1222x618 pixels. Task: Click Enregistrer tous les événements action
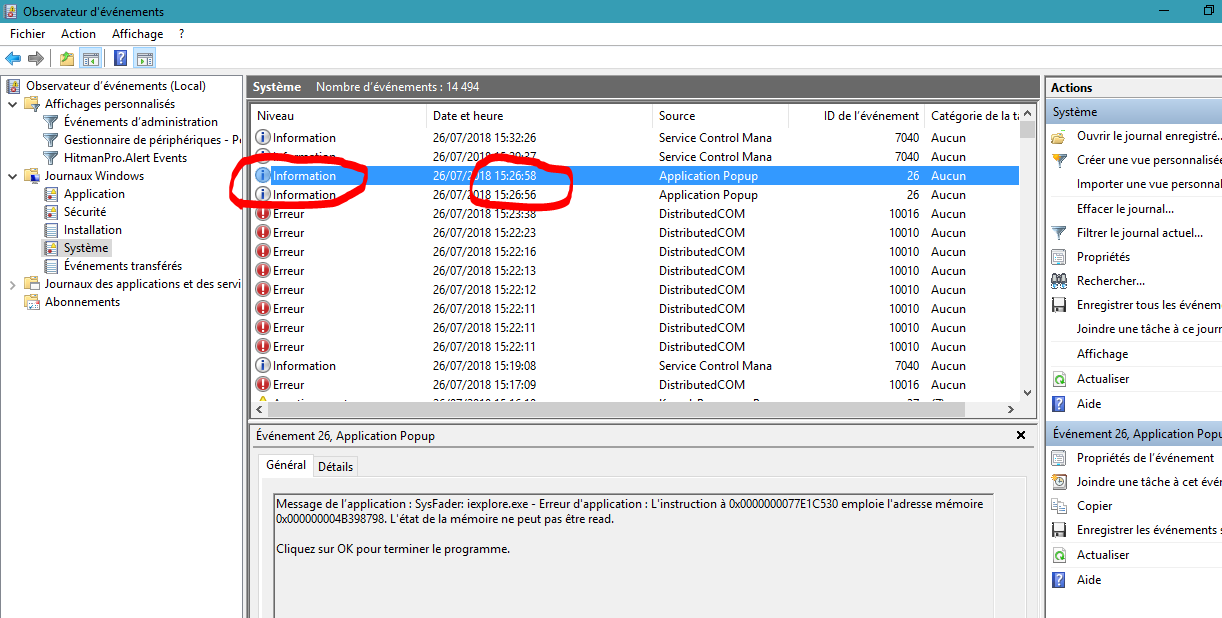click(x=1149, y=305)
